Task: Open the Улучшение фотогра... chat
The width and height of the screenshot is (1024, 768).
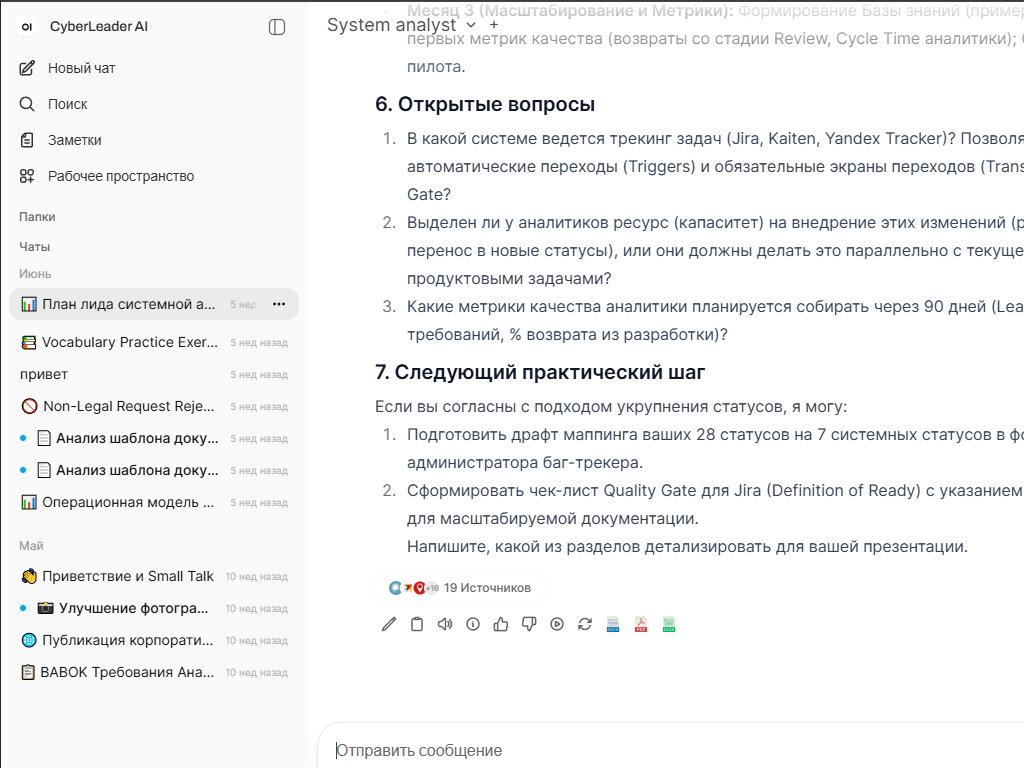Action: pos(154,608)
